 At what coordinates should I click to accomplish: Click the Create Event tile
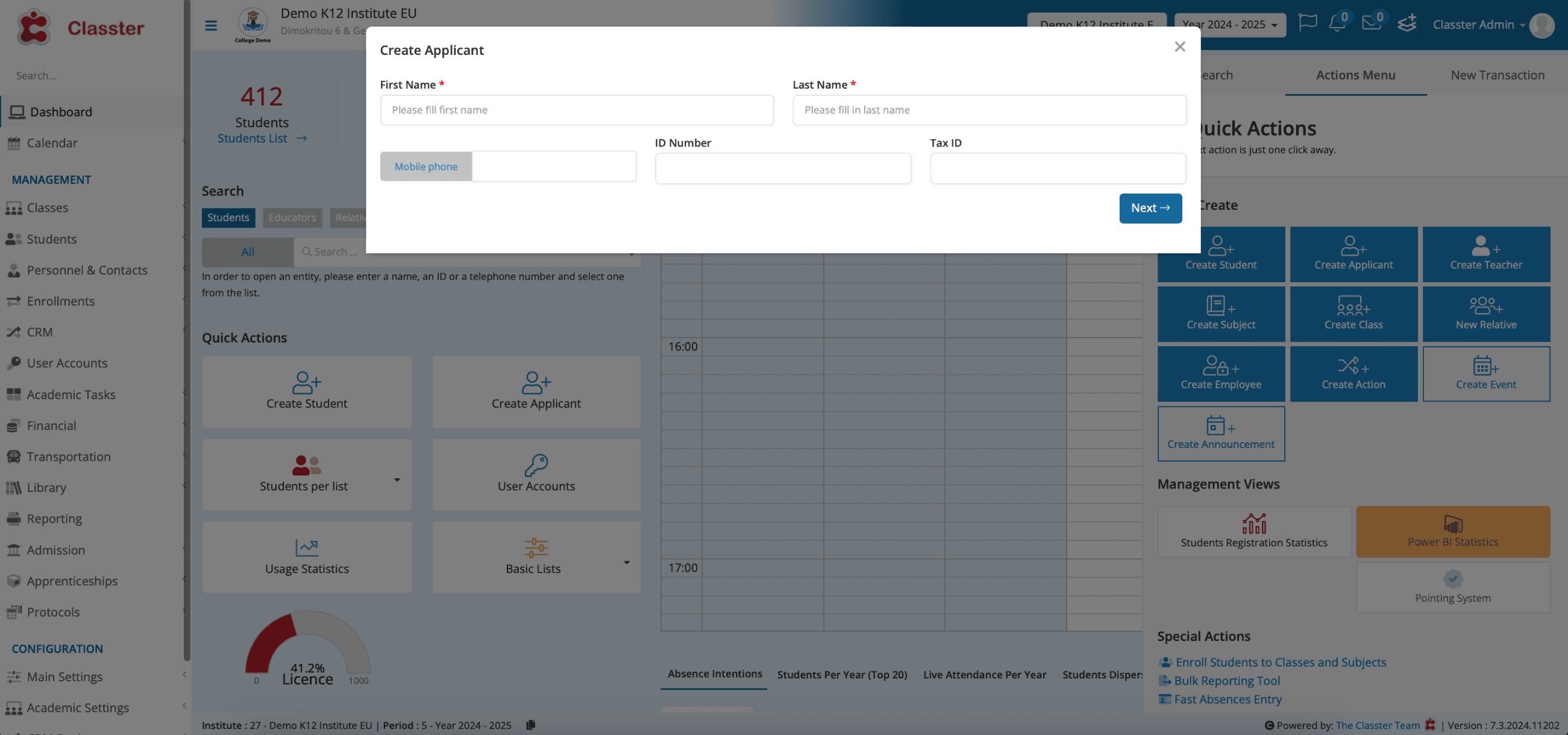(x=1486, y=373)
